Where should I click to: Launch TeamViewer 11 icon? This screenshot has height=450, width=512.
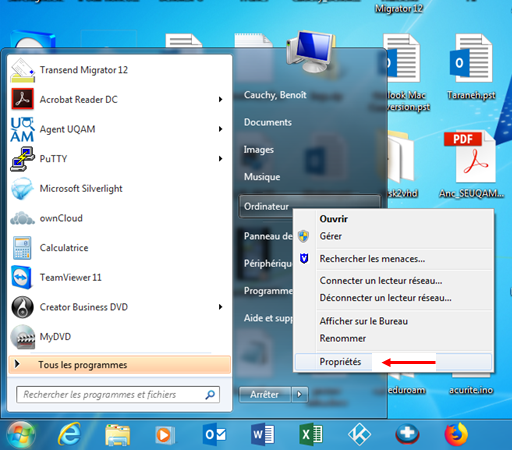click(22, 277)
